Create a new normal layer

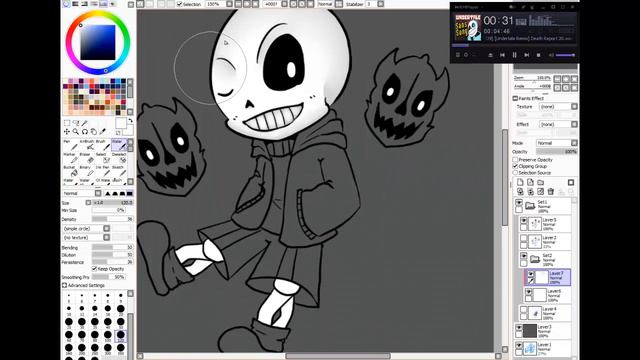coord(520,182)
